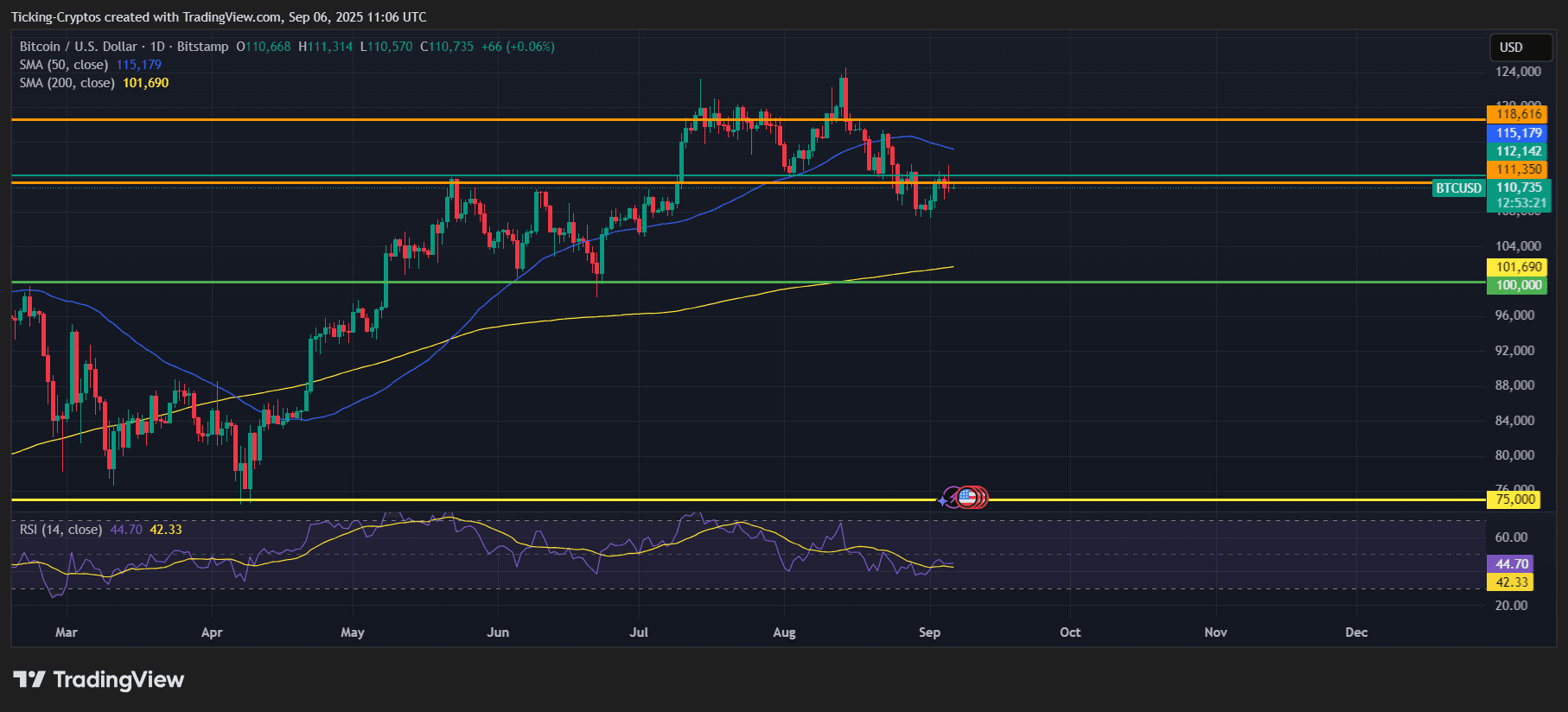Click the Jul label on time axis
The width and height of the screenshot is (1568, 712).
click(x=639, y=633)
